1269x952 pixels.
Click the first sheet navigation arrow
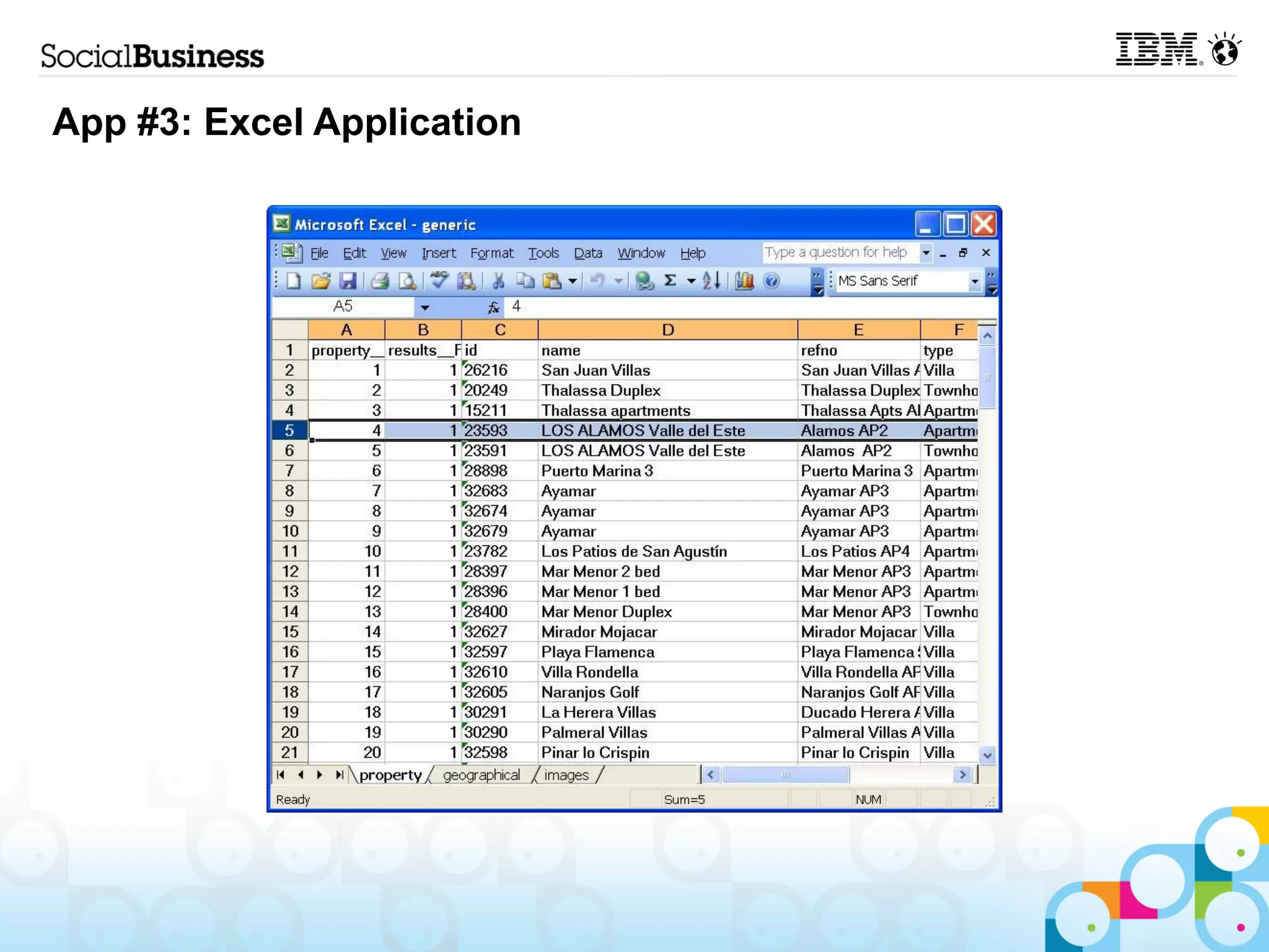(x=281, y=775)
